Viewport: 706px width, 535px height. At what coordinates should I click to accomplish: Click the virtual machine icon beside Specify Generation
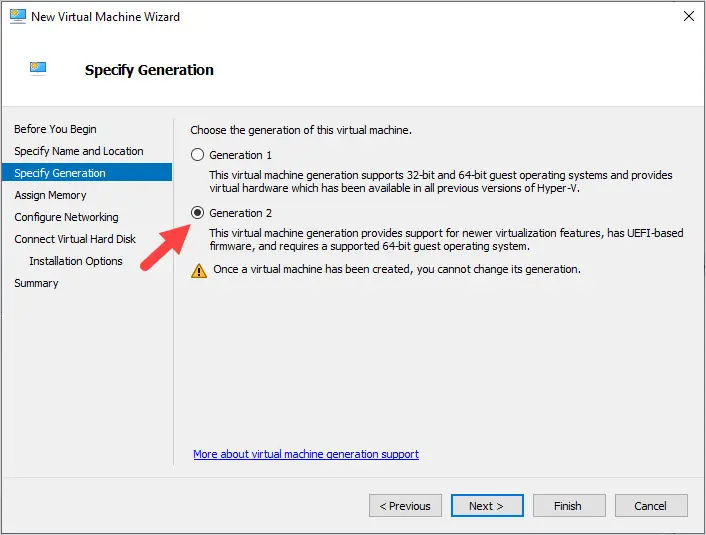pyautogui.click(x=38, y=68)
